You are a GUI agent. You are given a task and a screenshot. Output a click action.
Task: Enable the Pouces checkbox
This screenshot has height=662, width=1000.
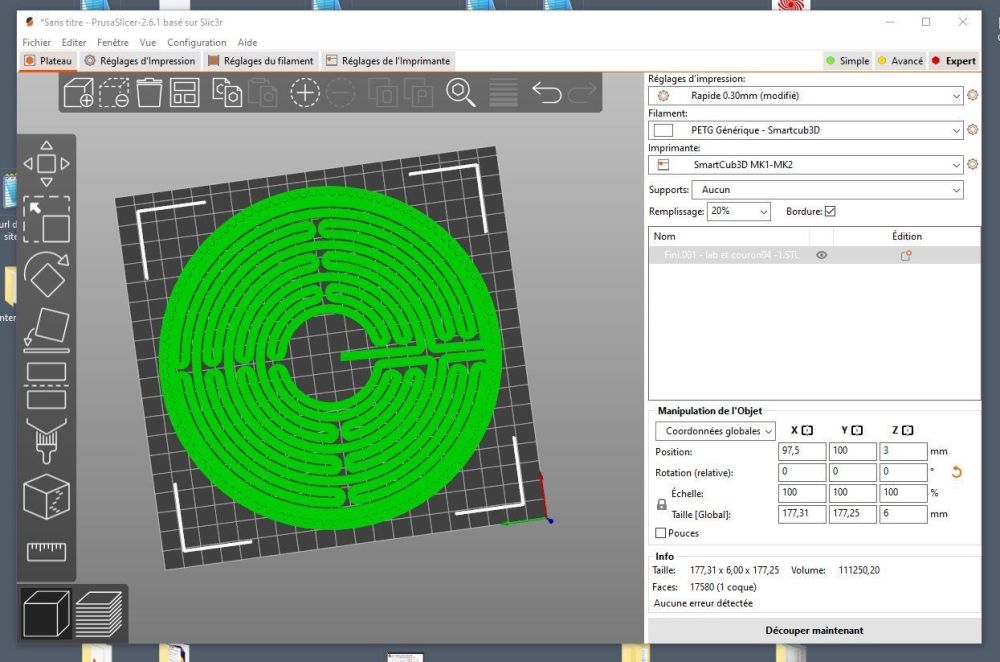[660, 533]
